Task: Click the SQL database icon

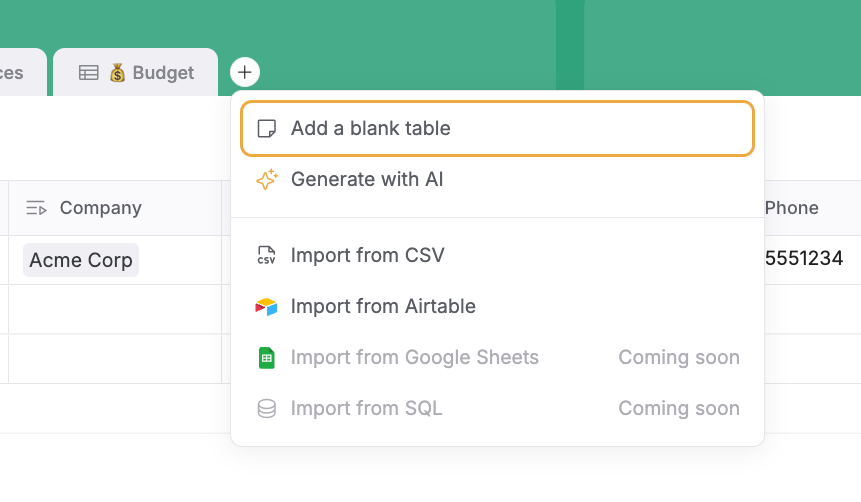Action: coord(266,409)
